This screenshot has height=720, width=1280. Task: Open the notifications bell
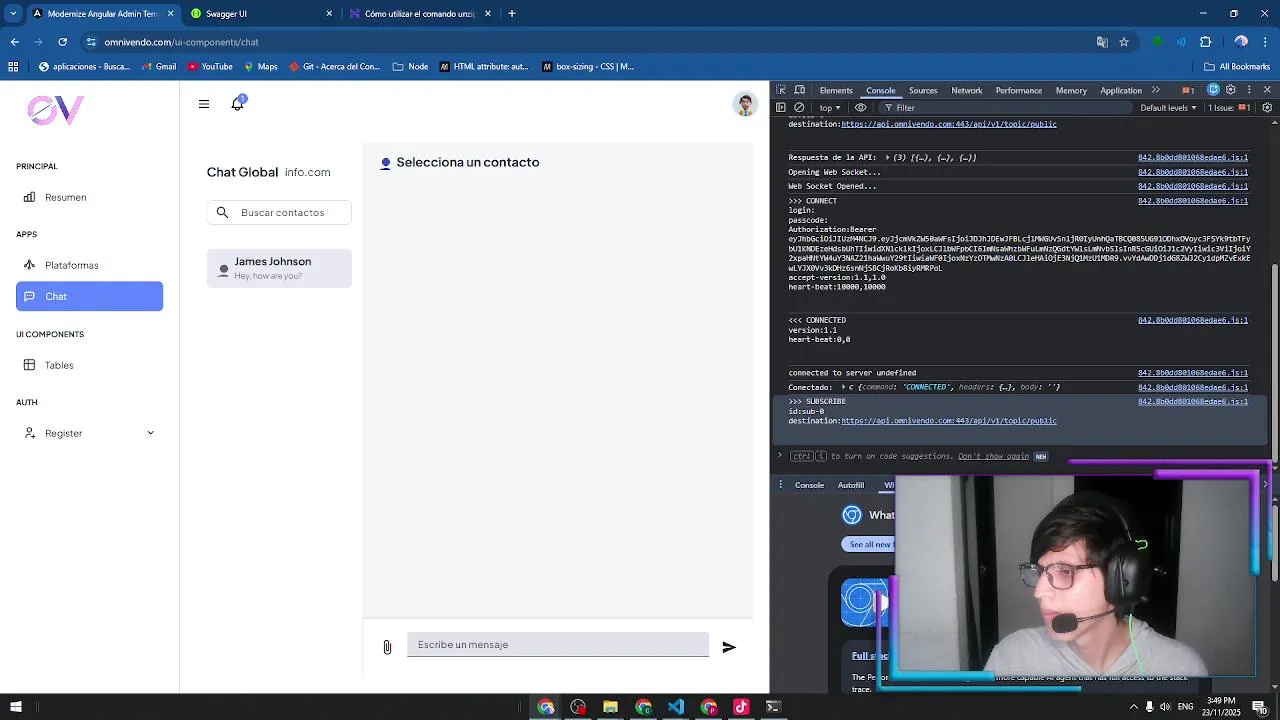tap(238, 103)
